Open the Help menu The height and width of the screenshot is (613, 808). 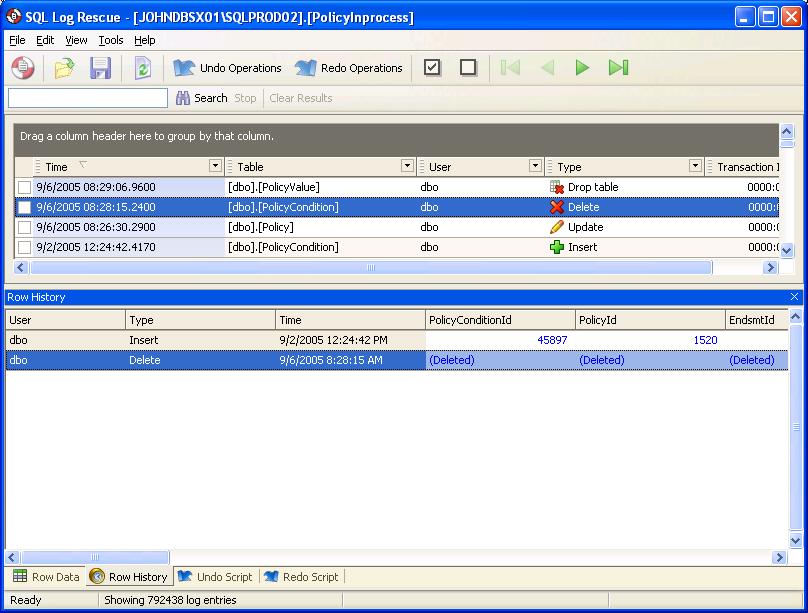click(x=144, y=40)
